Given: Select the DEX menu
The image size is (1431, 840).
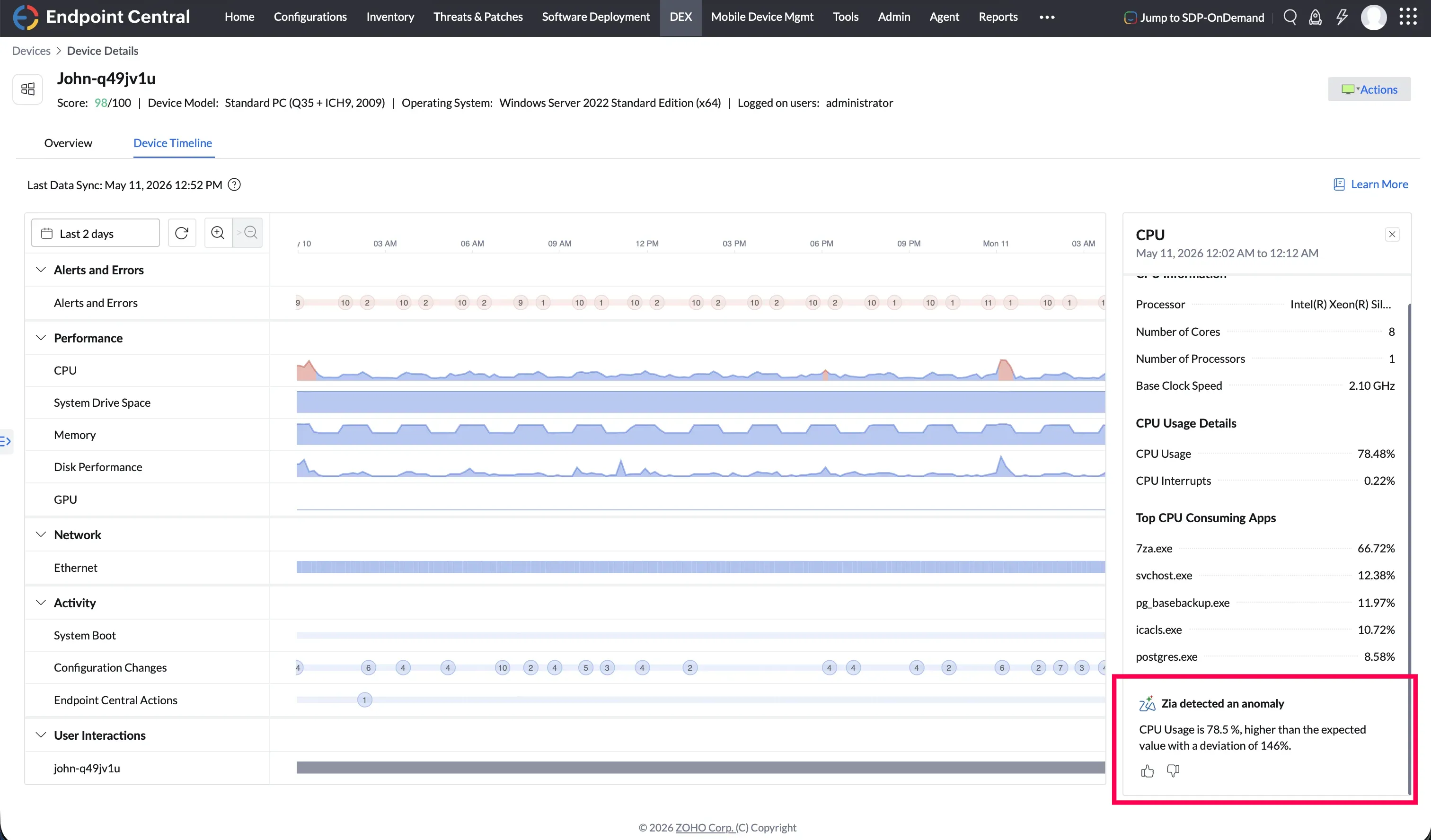Looking at the screenshot, I should click(x=681, y=17).
